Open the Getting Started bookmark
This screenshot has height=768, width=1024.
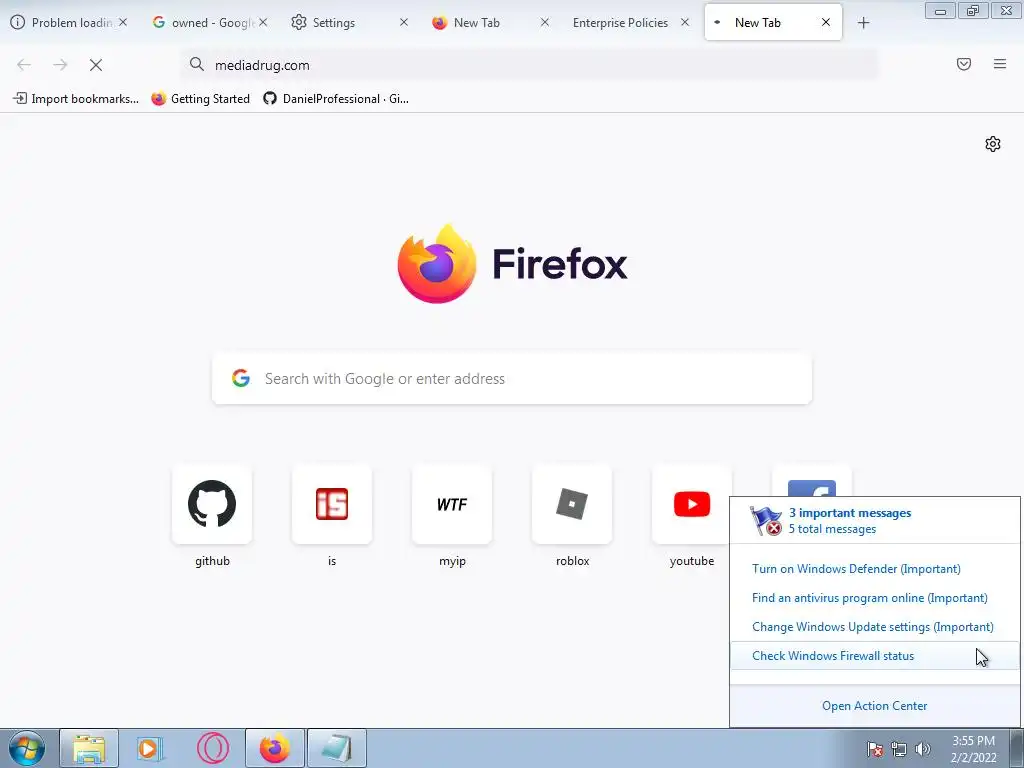coord(200,99)
